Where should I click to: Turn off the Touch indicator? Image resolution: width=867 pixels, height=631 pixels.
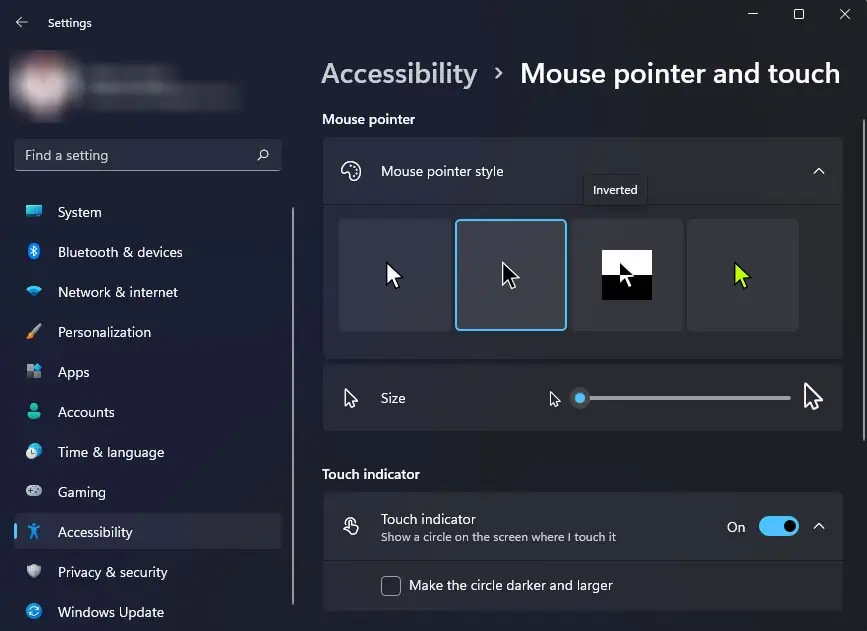pyautogui.click(x=778, y=525)
